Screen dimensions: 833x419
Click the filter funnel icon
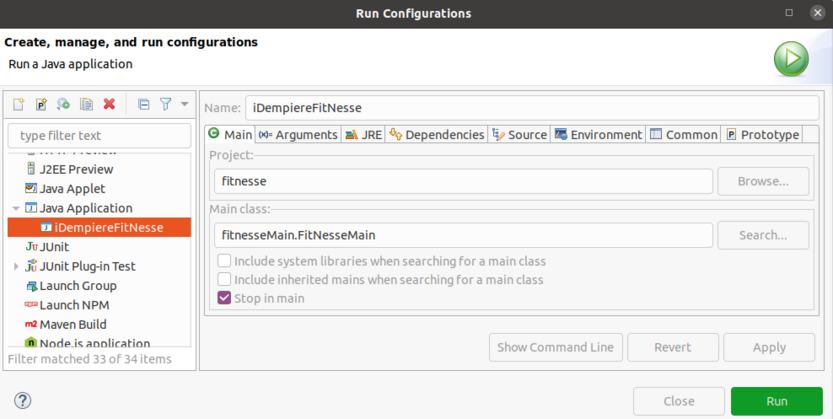[166, 104]
